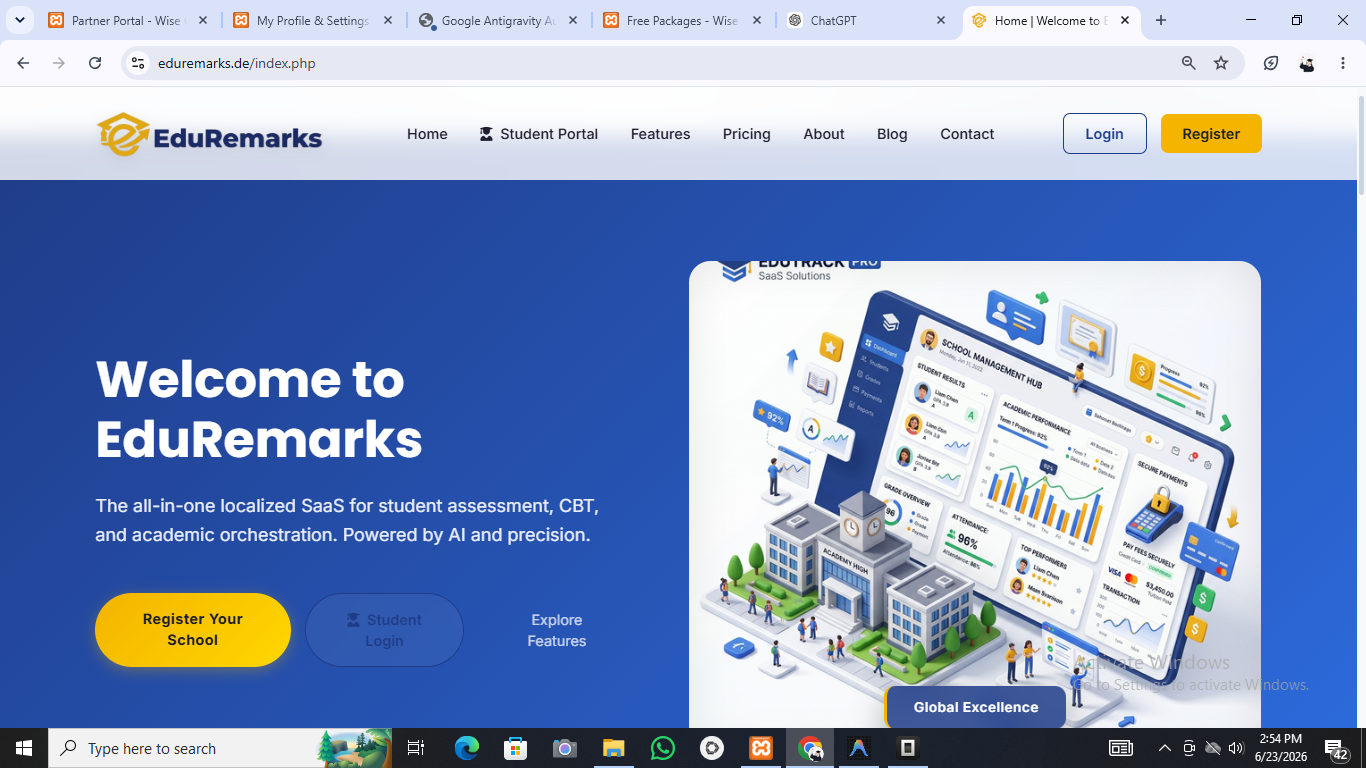Open the touch keyboard tray icon
This screenshot has width=1366, height=768.
(1121, 748)
